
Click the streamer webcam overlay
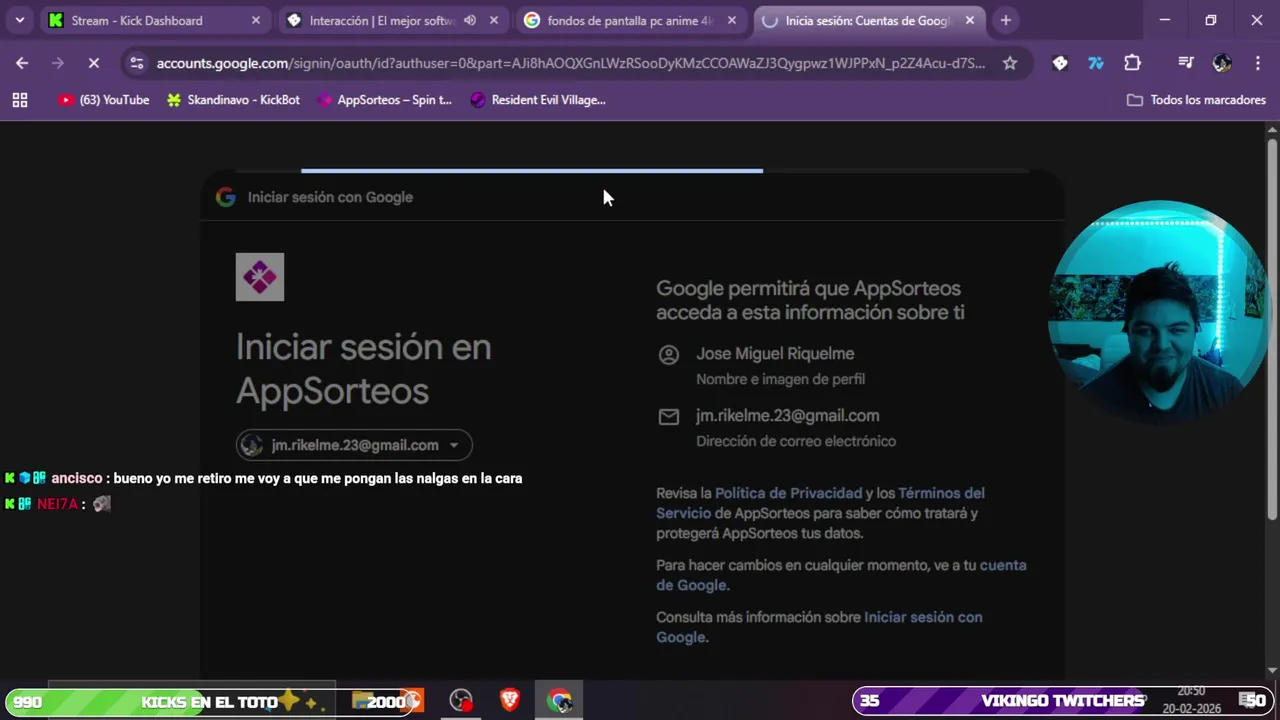coord(1157,313)
